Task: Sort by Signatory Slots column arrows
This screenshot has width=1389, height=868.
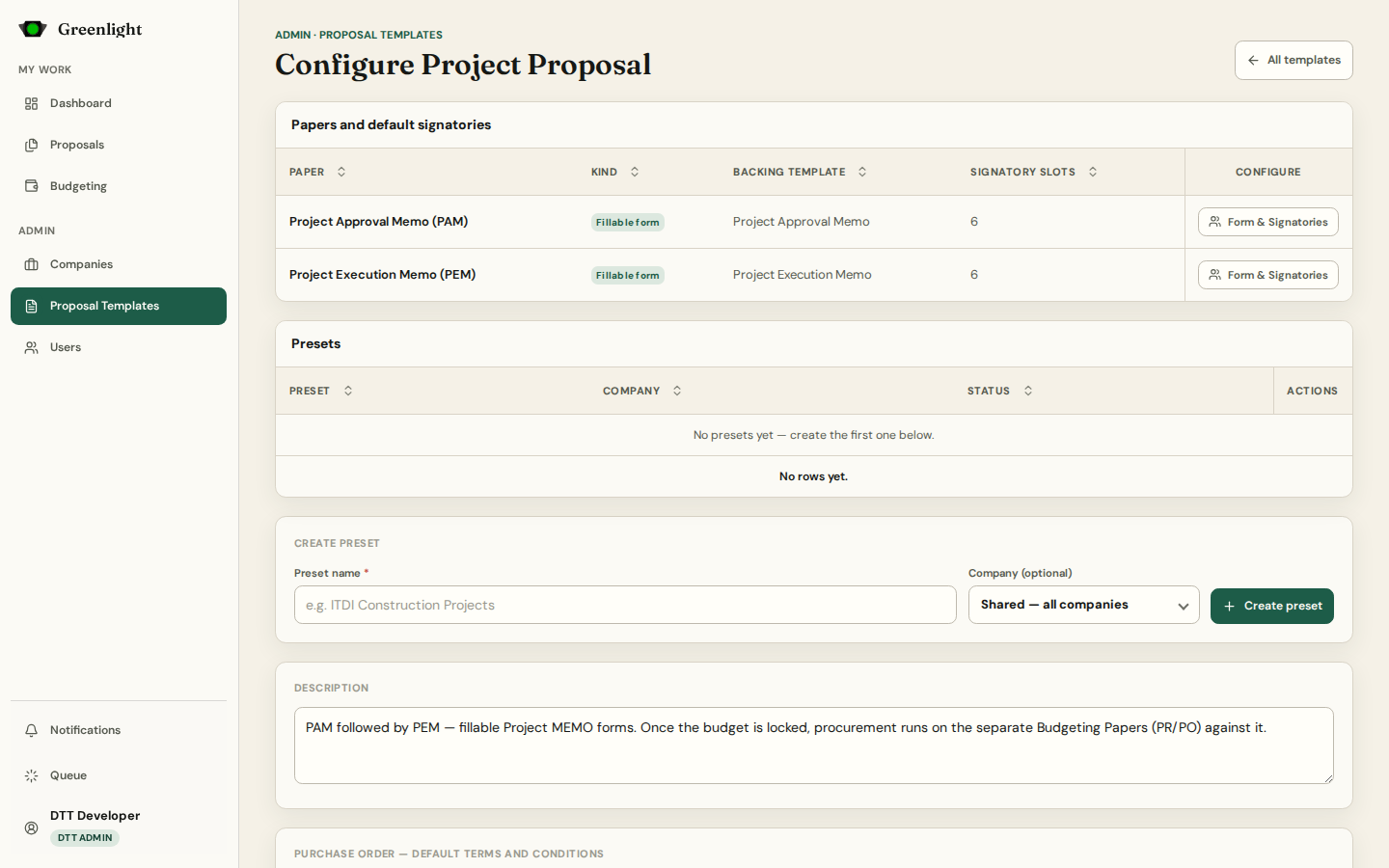Action: pos(1093,172)
